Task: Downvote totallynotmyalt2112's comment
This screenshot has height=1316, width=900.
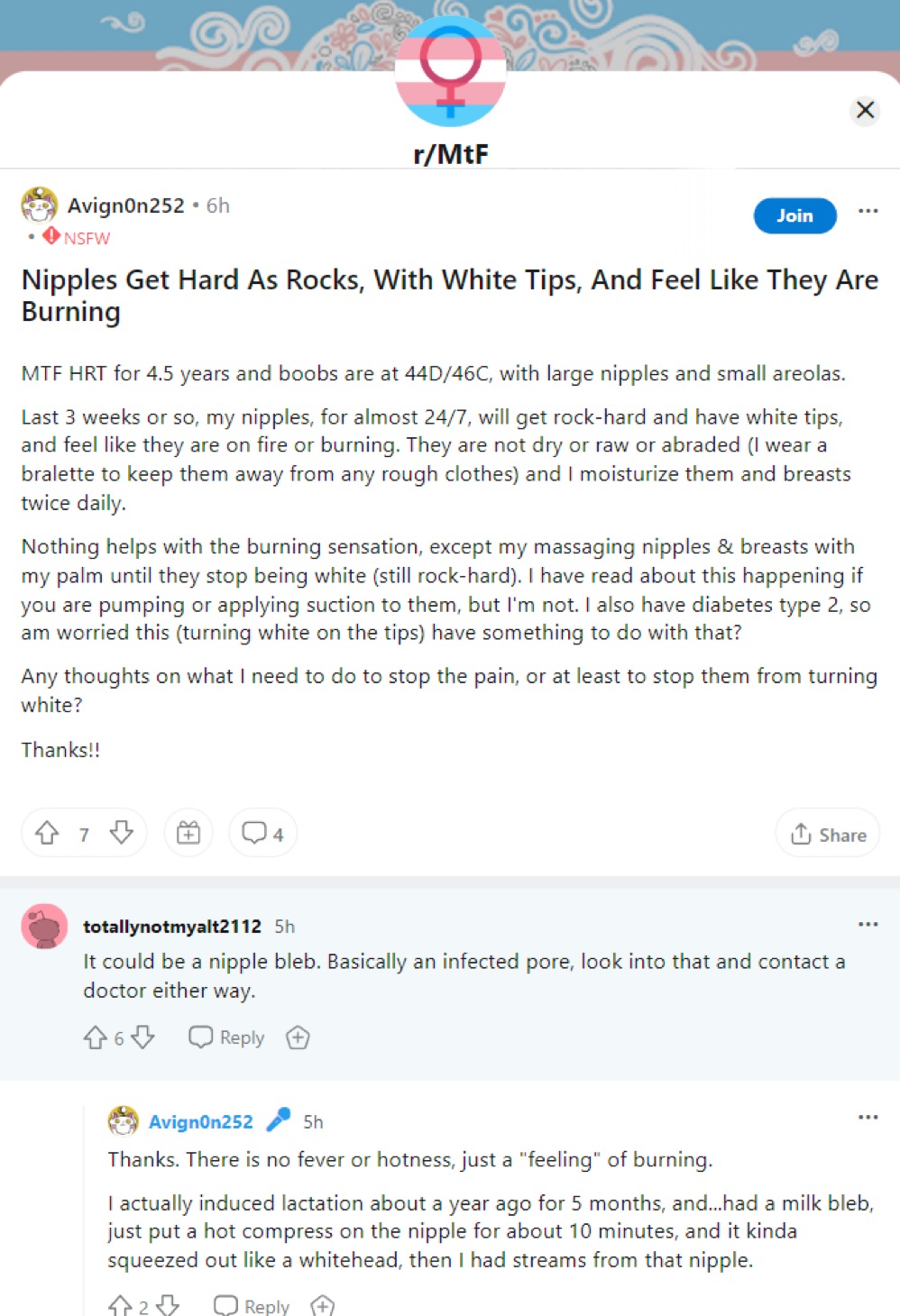Action: [x=142, y=1037]
